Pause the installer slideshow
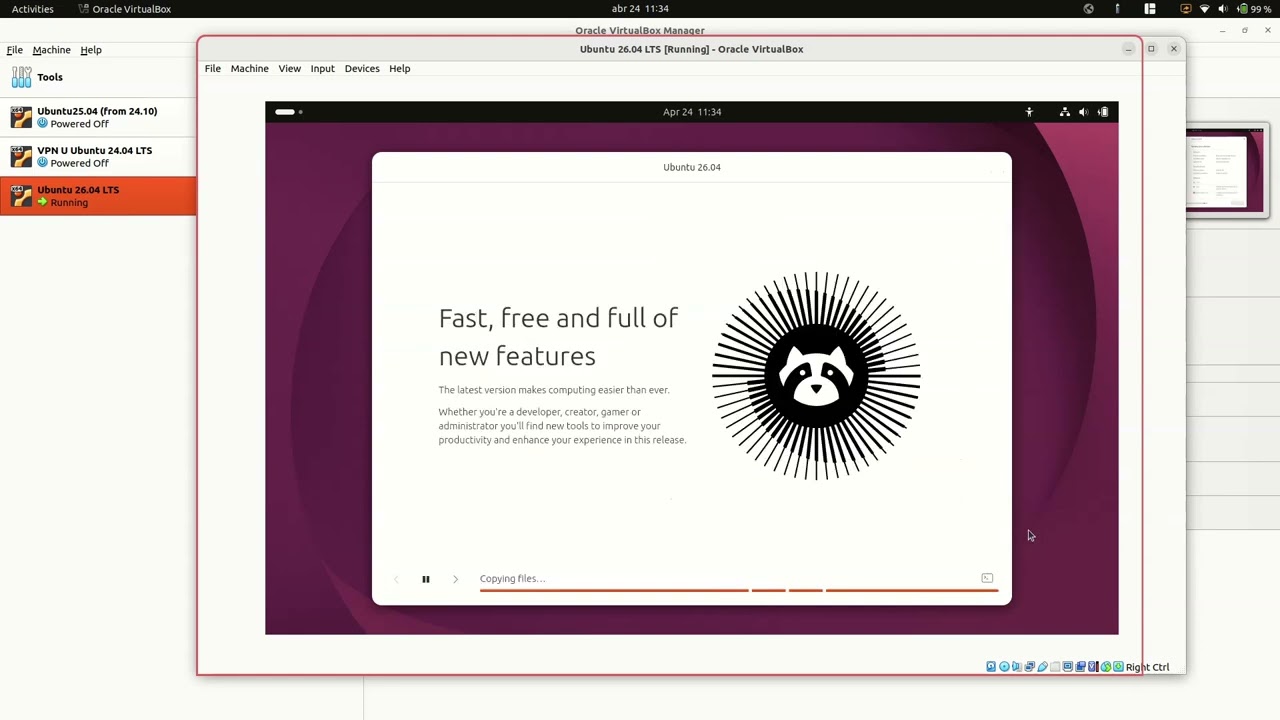Viewport: 1280px width, 720px height. (x=425, y=579)
